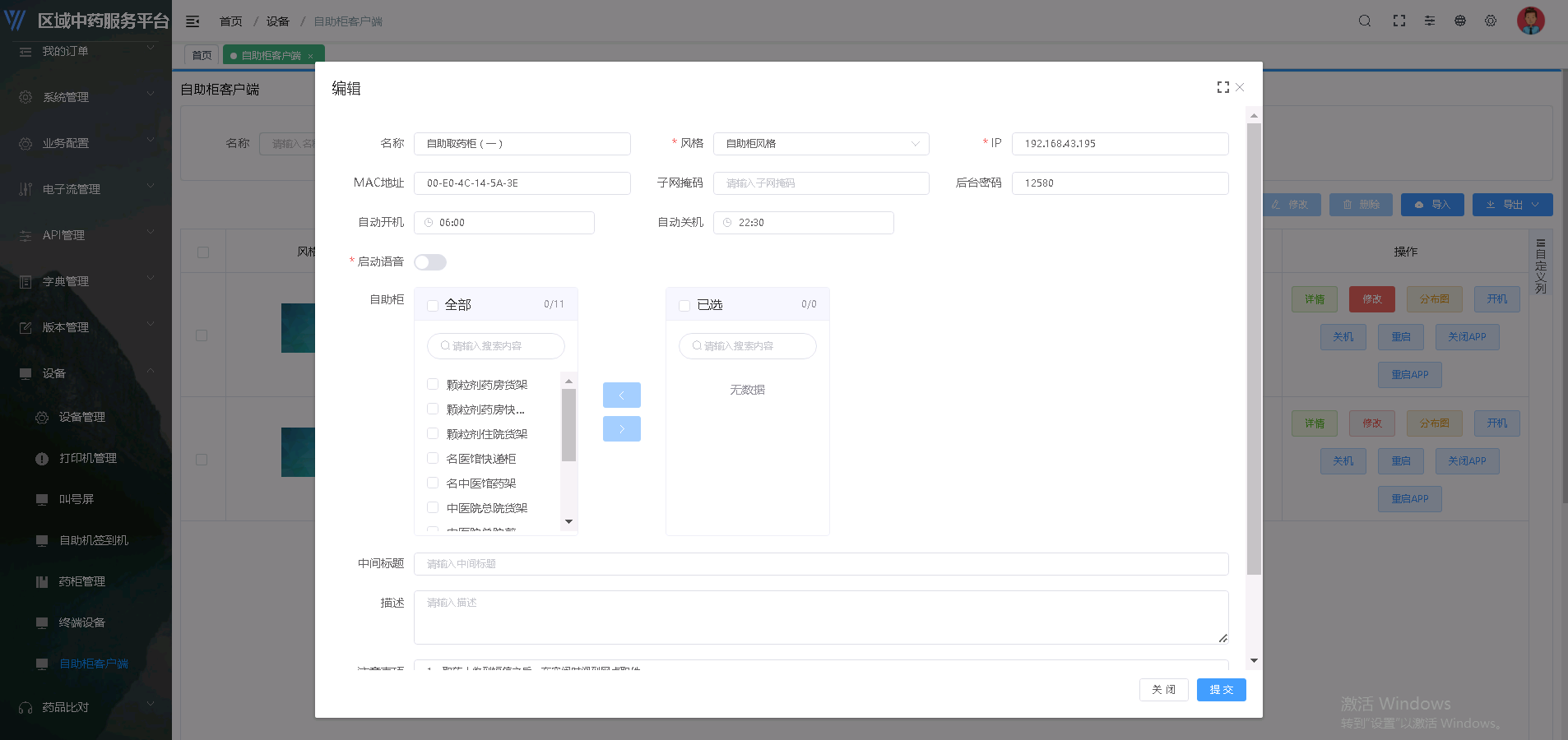Viewport: 1568px width, 740px height.
Task: Check the 颗粒剂药房快... checkbox
Action: click(x=433, y=409)
